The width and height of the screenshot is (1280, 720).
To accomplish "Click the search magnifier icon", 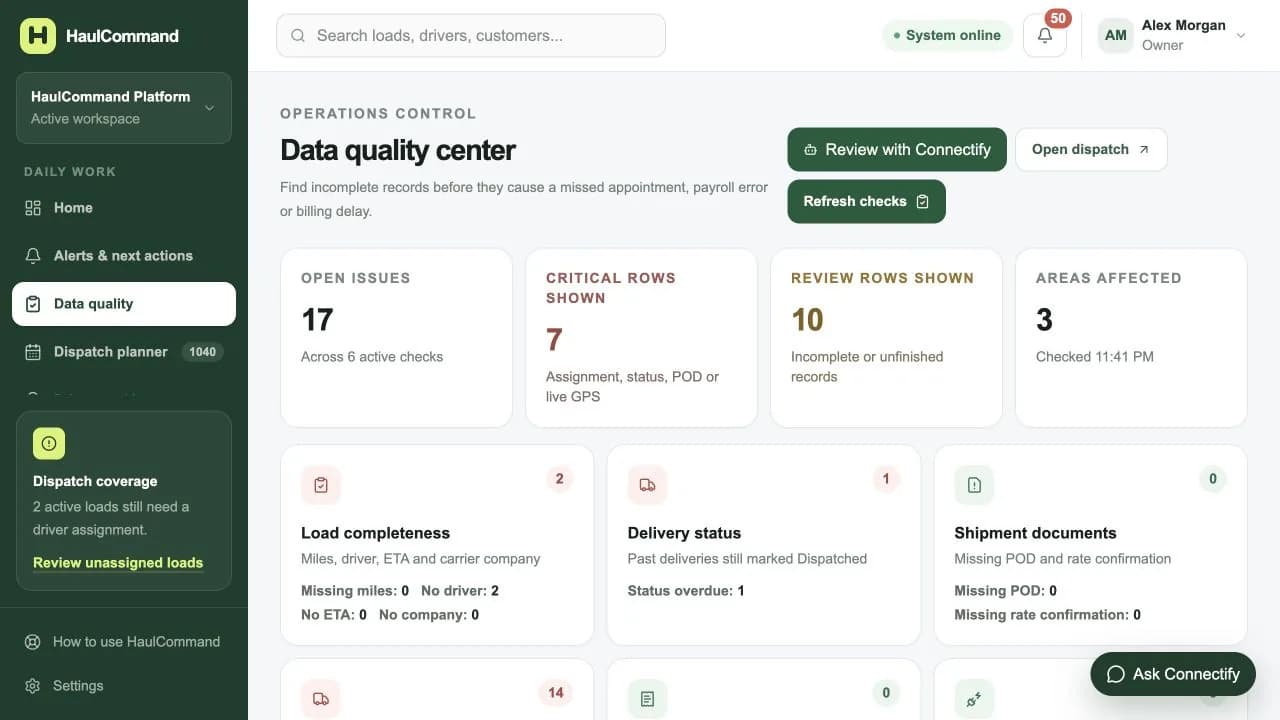I will click(298, 36).
